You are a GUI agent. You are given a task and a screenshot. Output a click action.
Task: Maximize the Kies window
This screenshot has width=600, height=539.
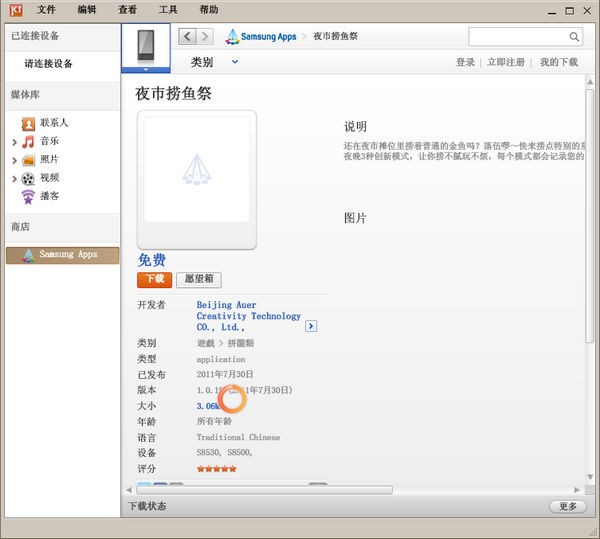[x=569, y=11]
